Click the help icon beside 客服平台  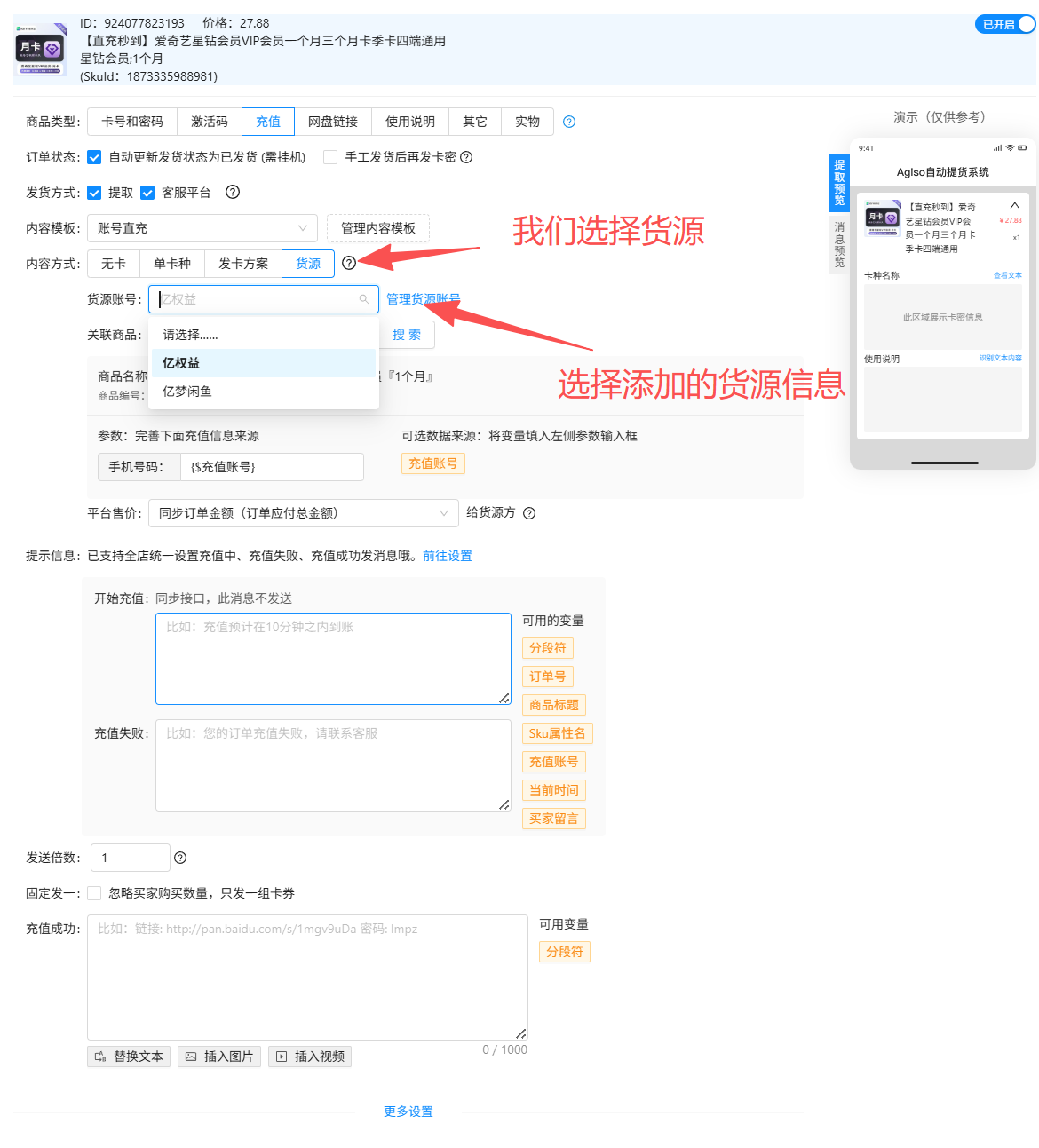pyautogui.click(x=233, y=192)
